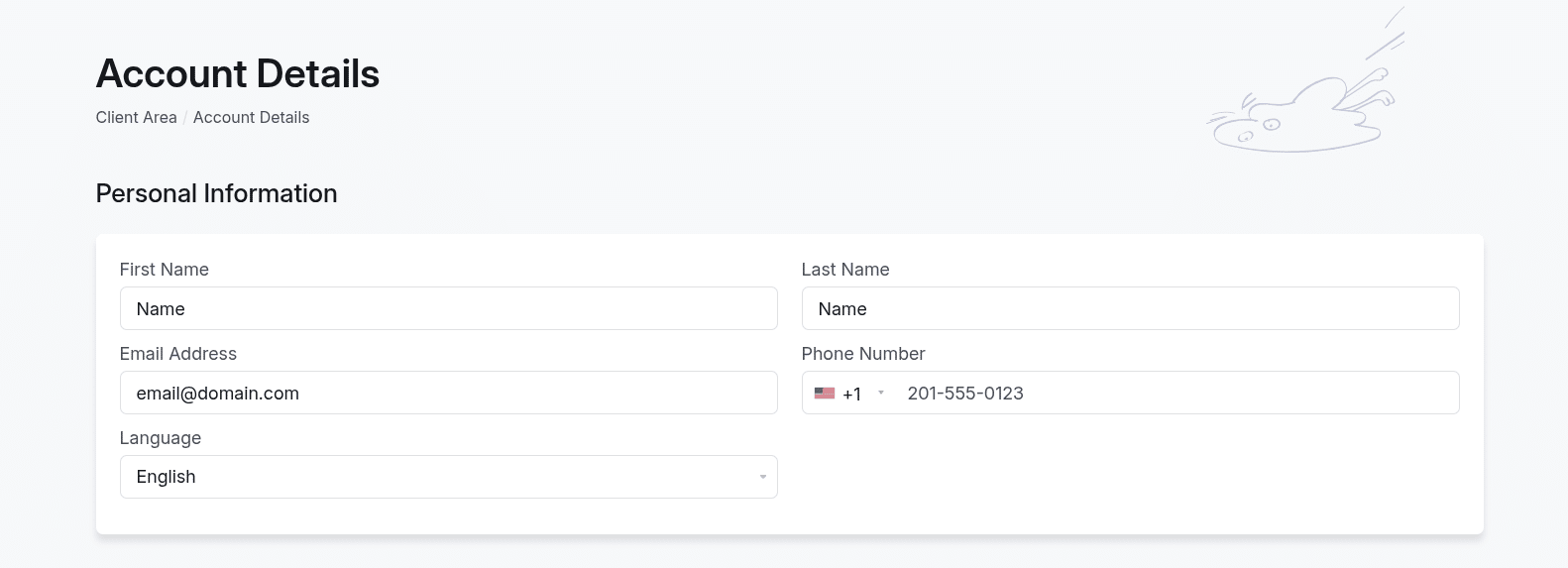
Task: Click the First Name label
Action: pos(164,270)
